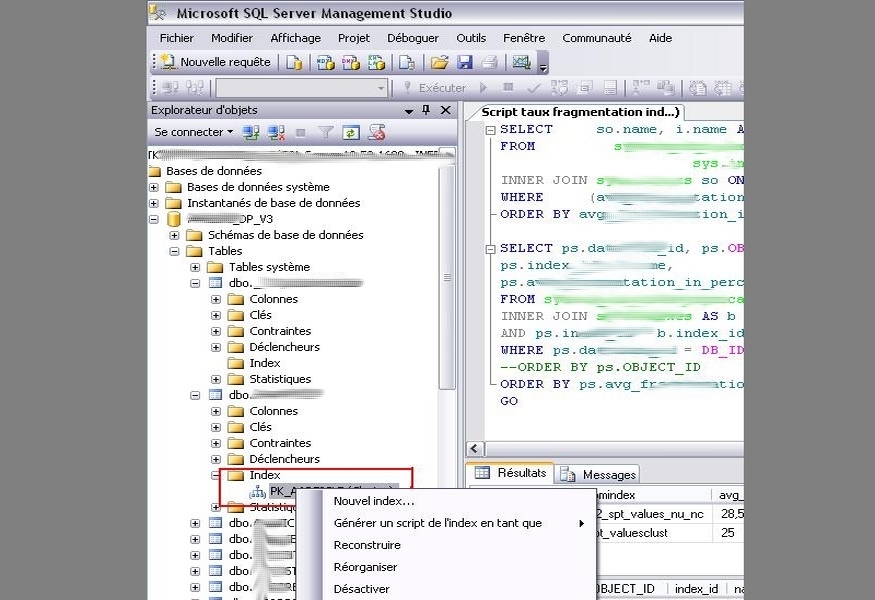
Task: Switch to the Messages tab
Action: pos(598,474)
